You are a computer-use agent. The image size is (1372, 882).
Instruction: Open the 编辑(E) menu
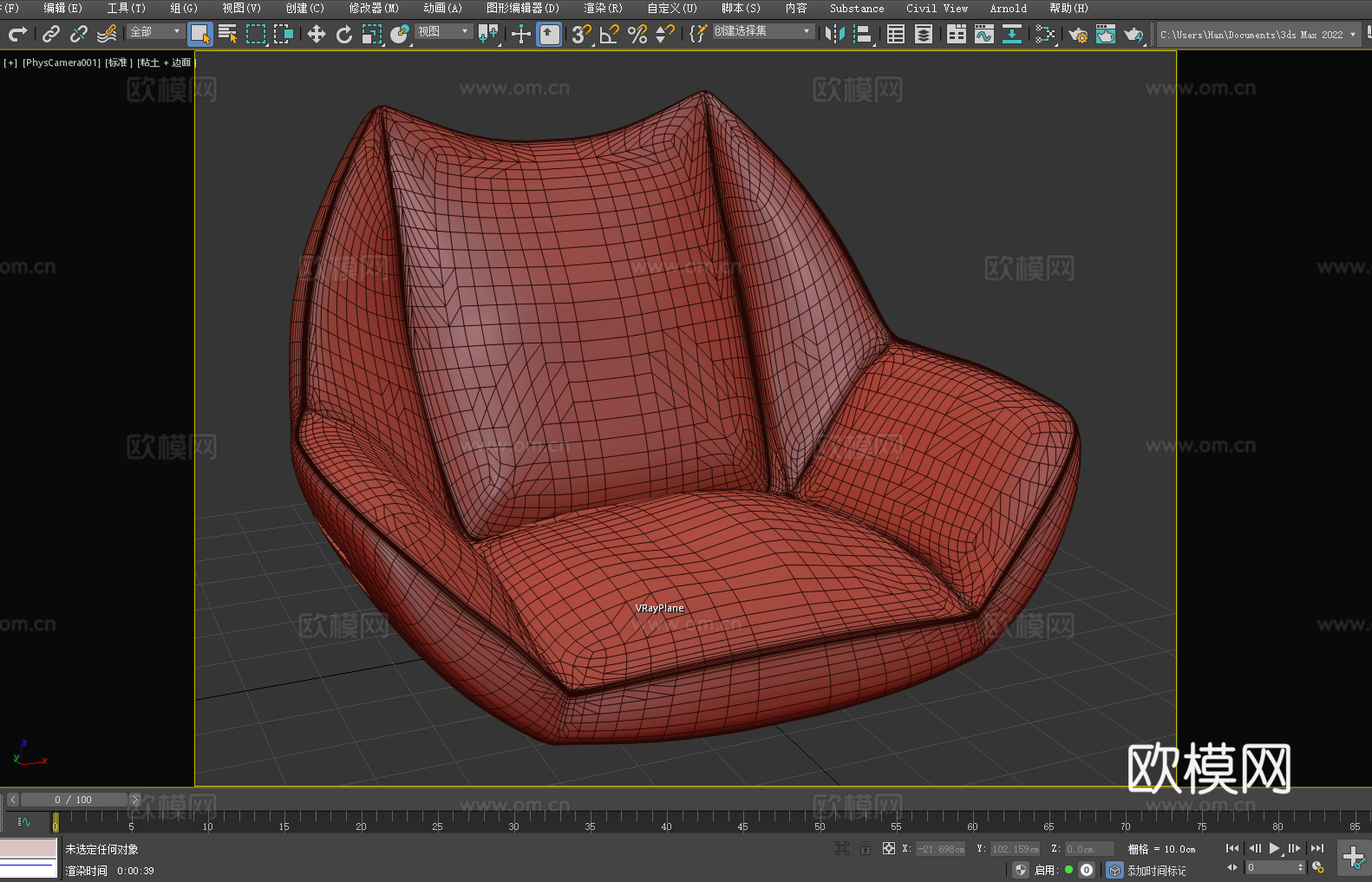click(62, 8)
